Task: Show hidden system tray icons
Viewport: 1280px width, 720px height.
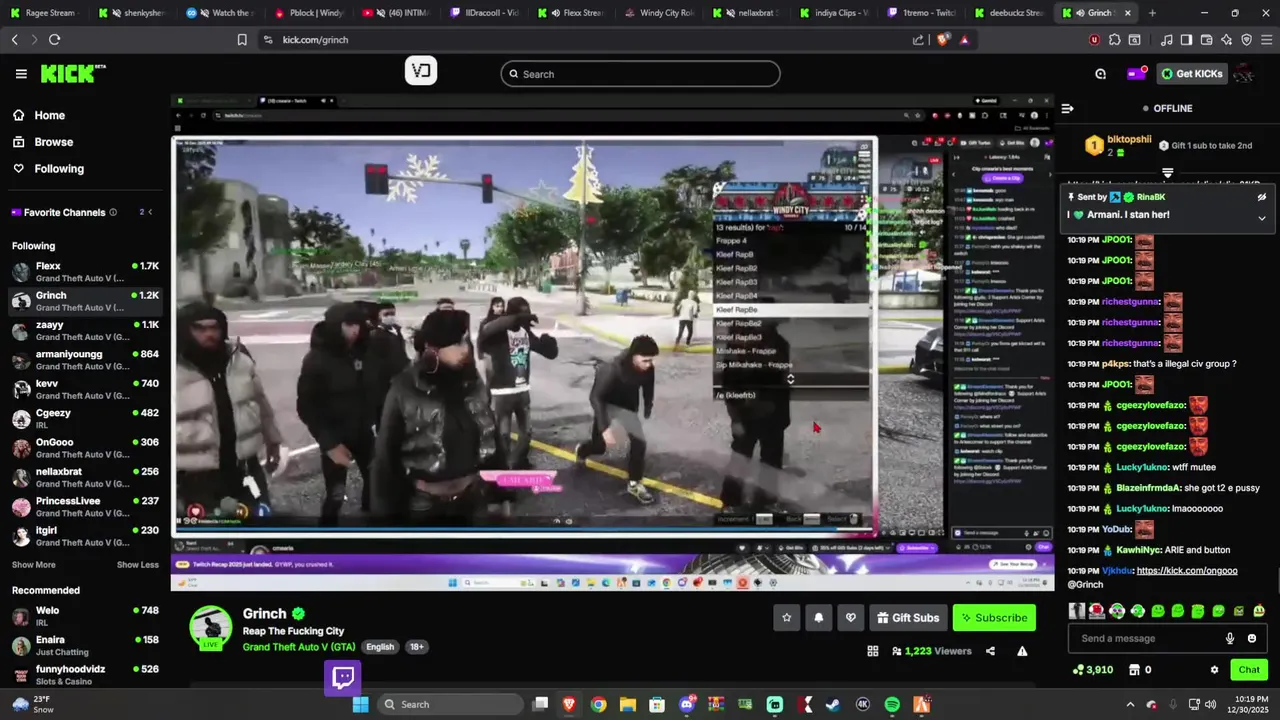Action: (x=1130, y=704)
